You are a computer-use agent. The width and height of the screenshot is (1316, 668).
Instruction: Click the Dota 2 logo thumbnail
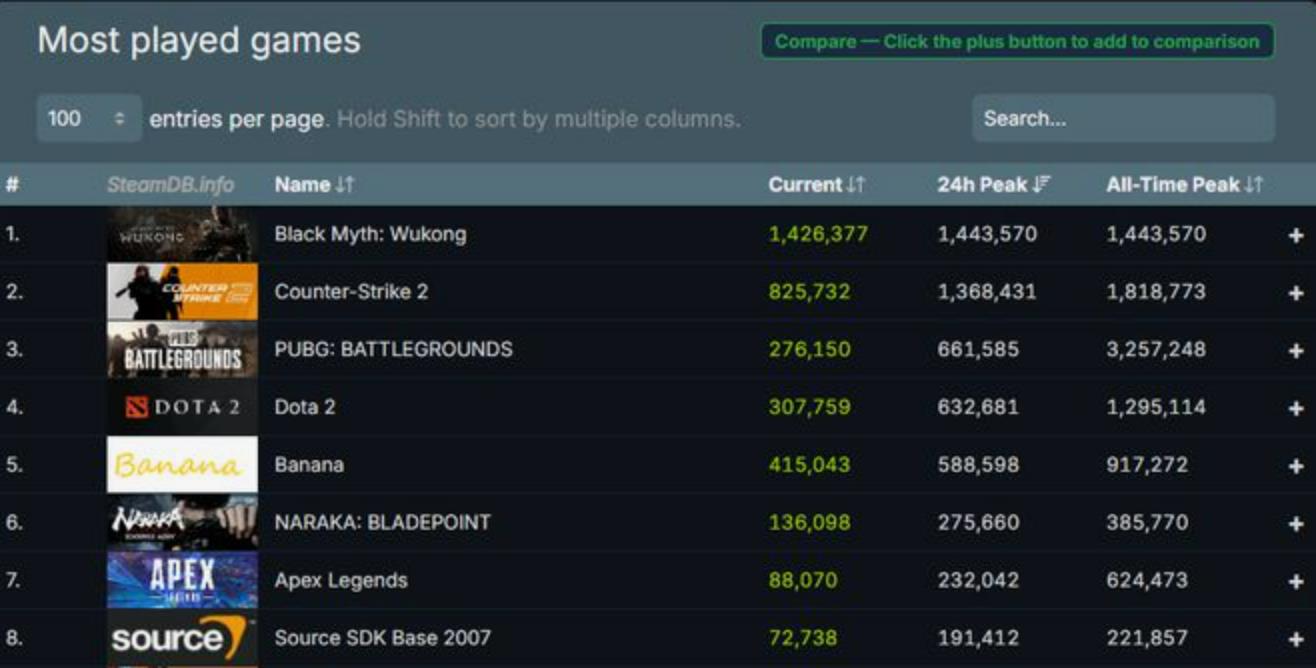182,407
